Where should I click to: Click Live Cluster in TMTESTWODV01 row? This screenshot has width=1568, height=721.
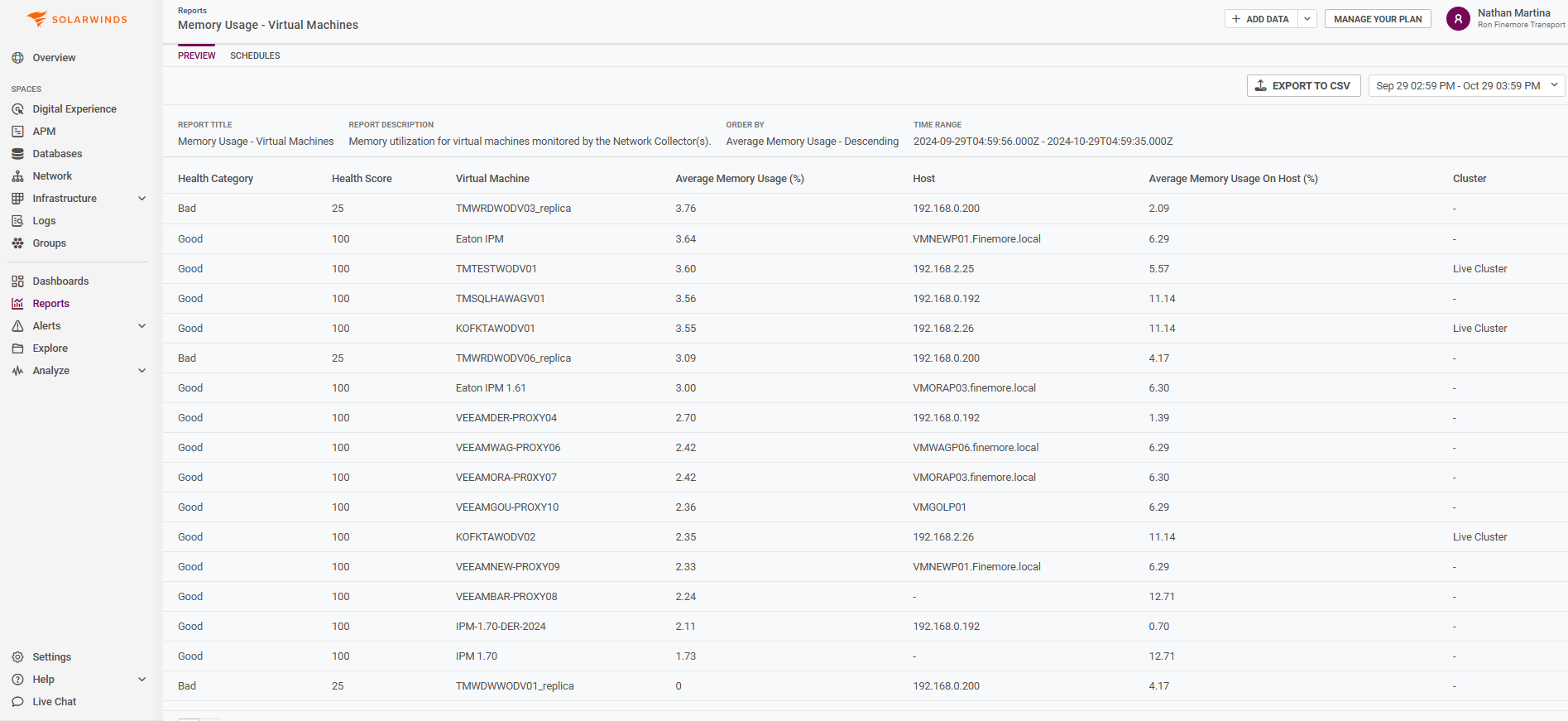pyautogui.click(x=1479, y=269)
